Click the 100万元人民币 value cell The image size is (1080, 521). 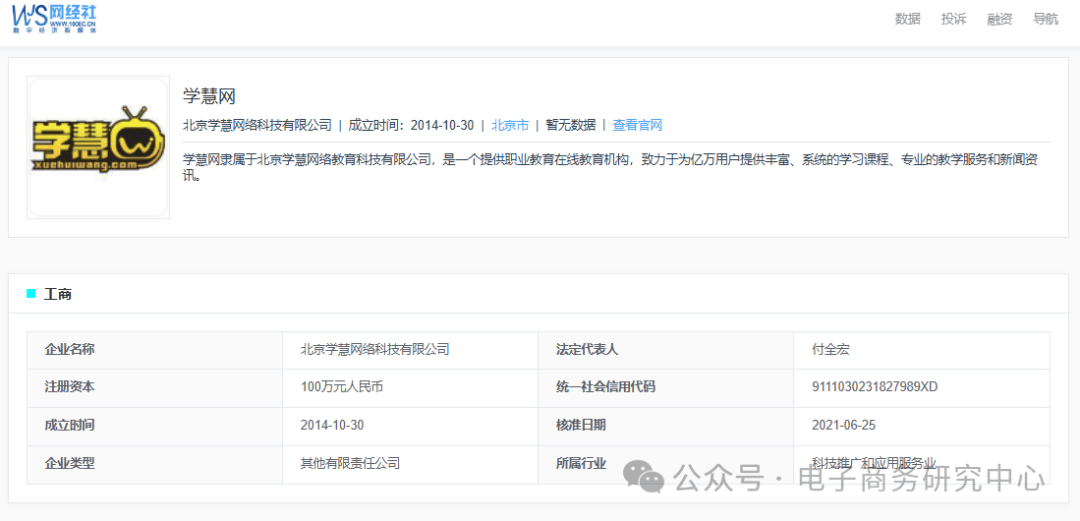(x=411, y=388)
